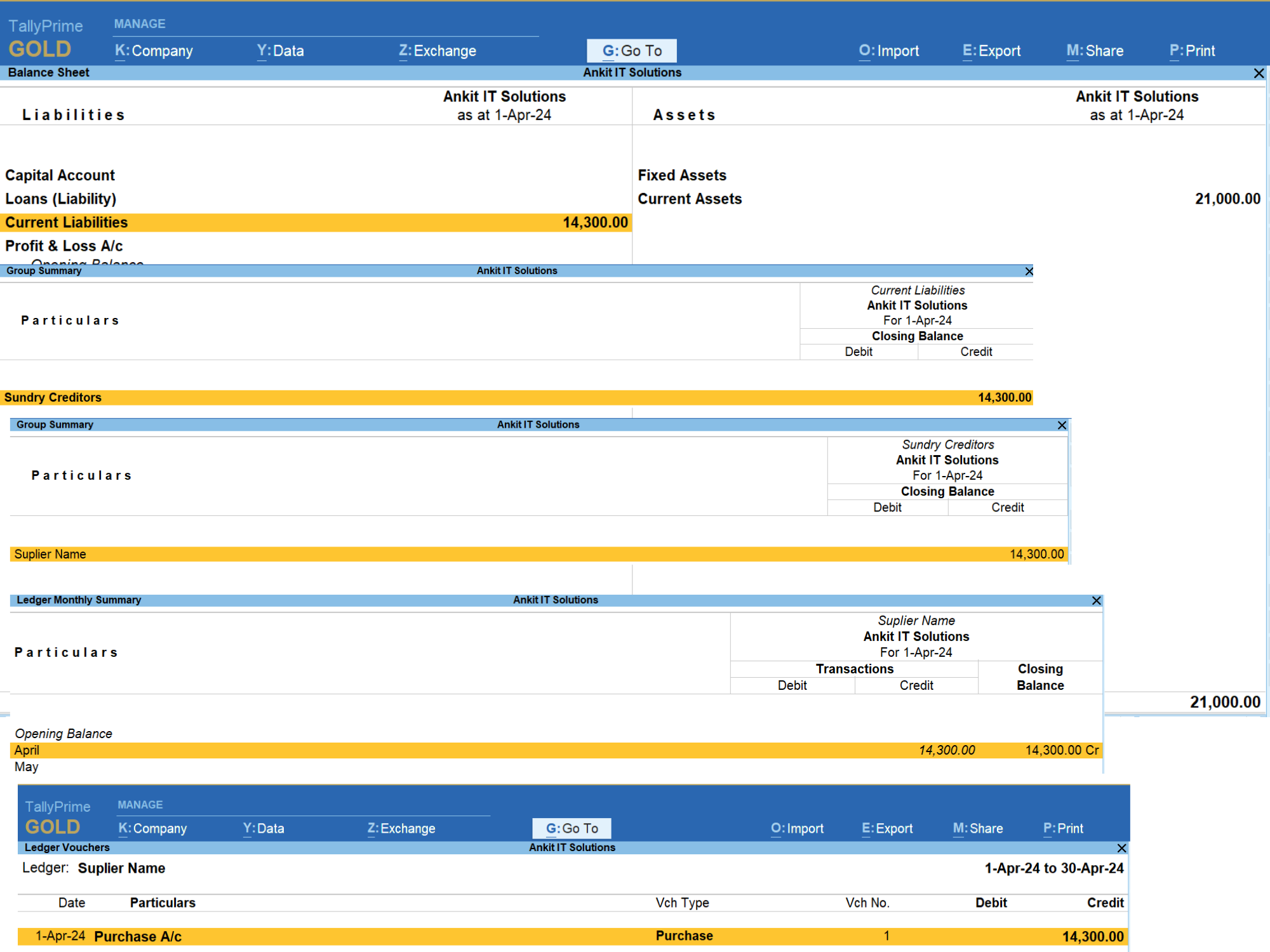Select Loans (Liability) row
The height and width of the screenshot is (952, 1270).
click(x=316, y=199)
